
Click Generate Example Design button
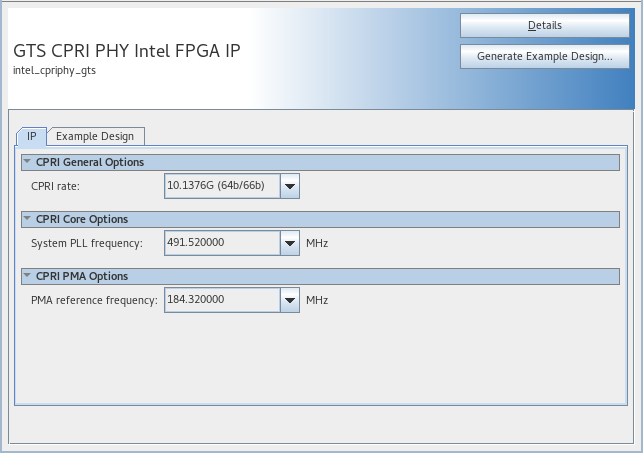pos(545,56)
